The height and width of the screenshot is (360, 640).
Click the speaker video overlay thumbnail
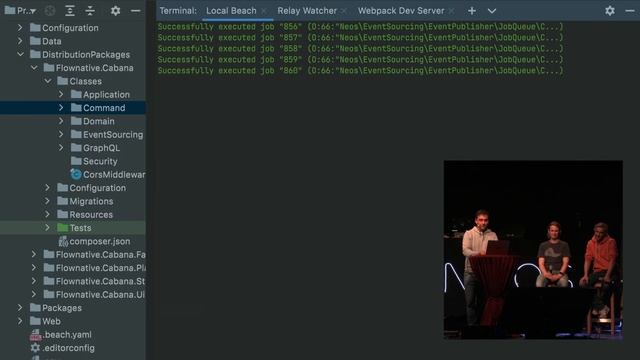[x=533, y=250]
